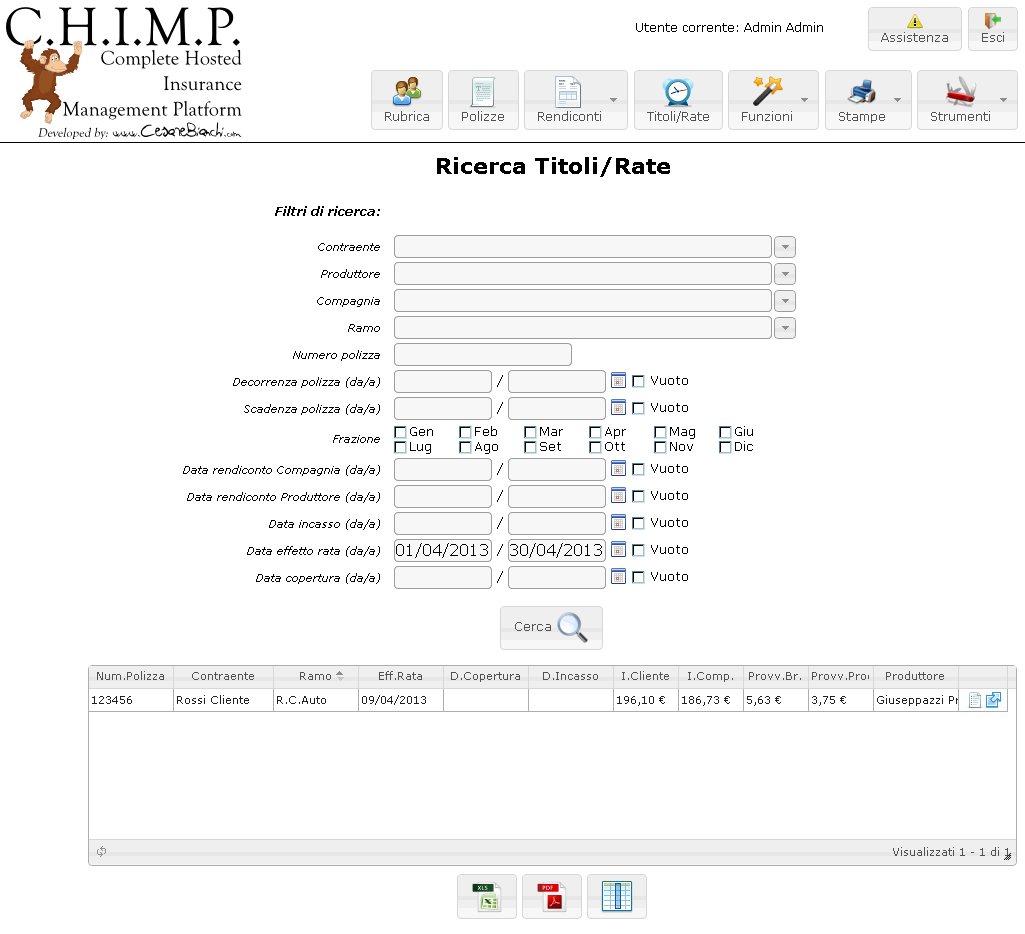This screenshot has height=934, width=1025.
Task: Open calendar for Data rendiconto Produttore
Action: tap(618, 495)
